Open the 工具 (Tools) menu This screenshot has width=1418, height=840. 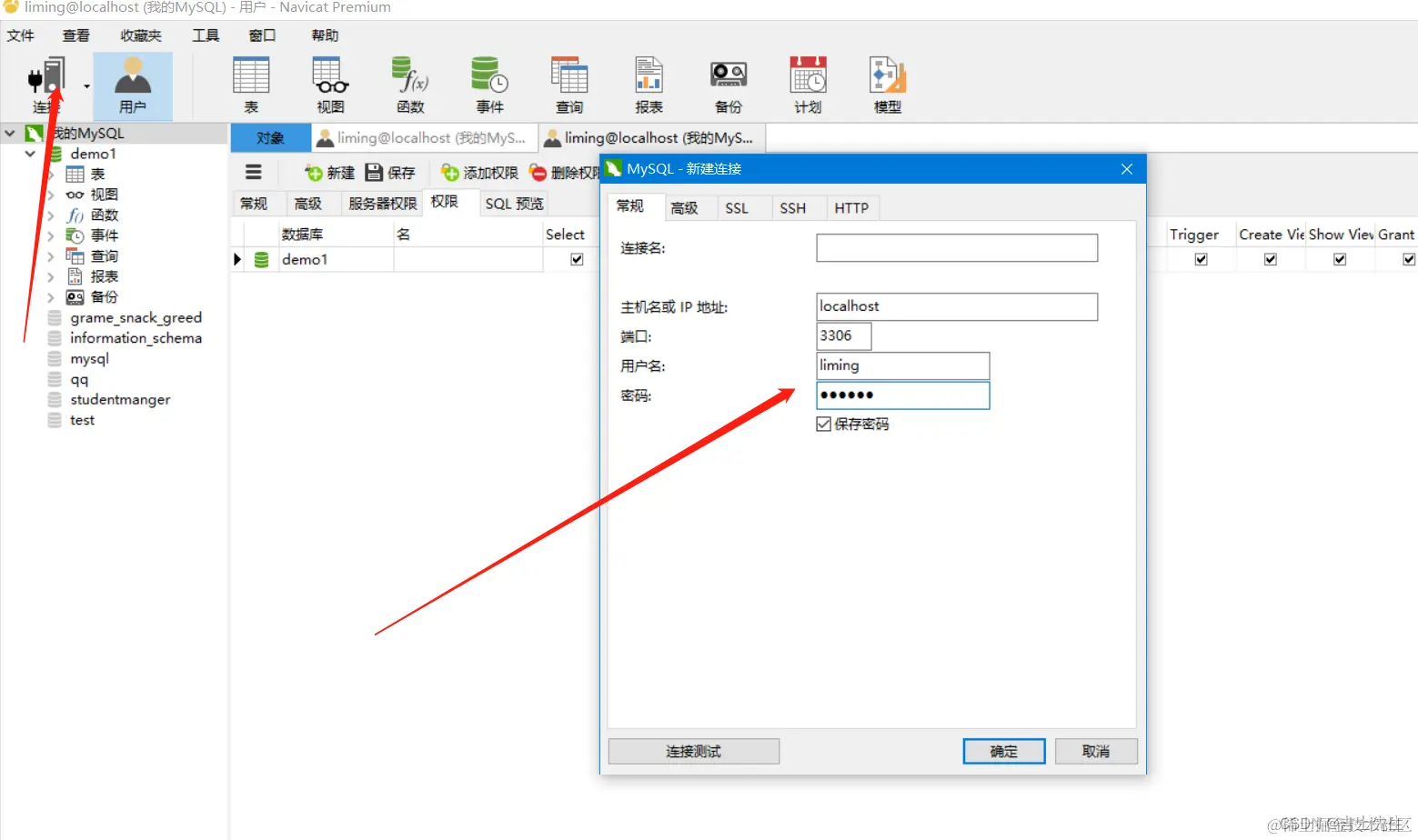[x=206, y=35]
